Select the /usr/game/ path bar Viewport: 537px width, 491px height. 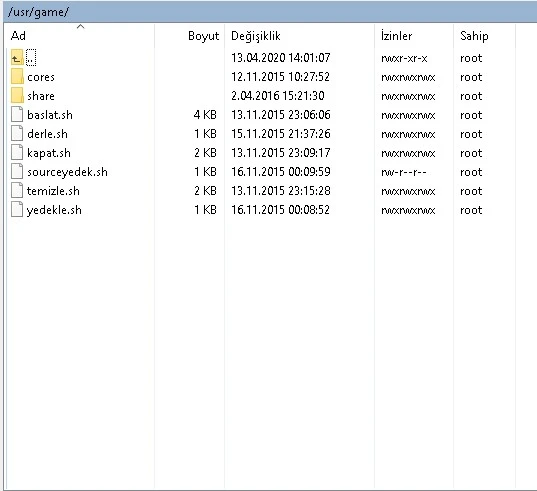271,12
